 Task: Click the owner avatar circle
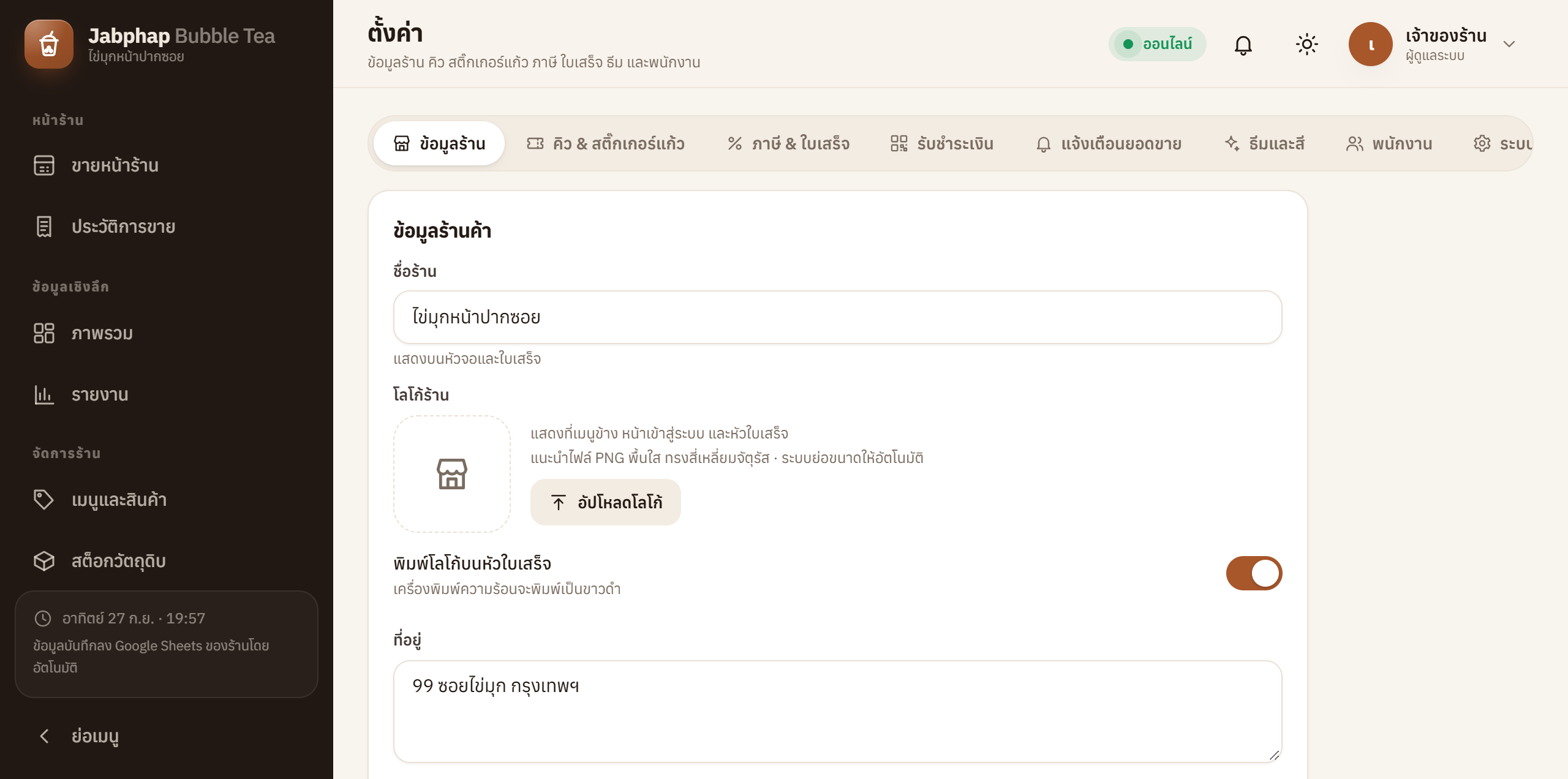(1371, 44)
